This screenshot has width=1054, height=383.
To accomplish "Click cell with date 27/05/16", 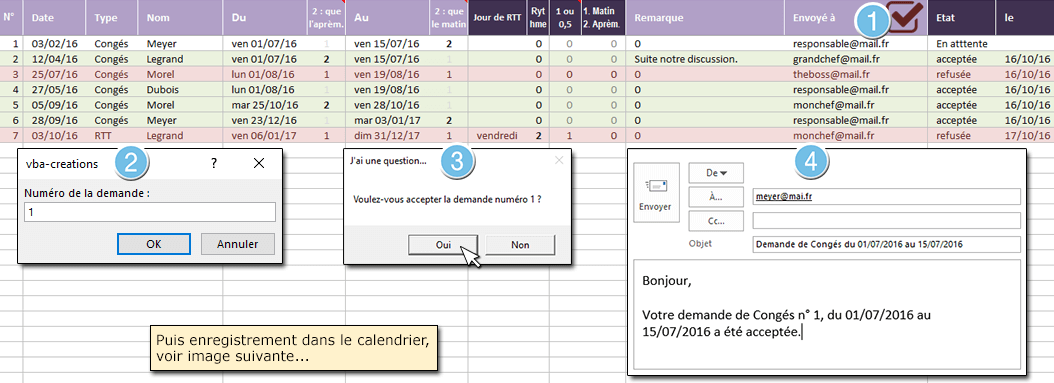I will point(55,89).
